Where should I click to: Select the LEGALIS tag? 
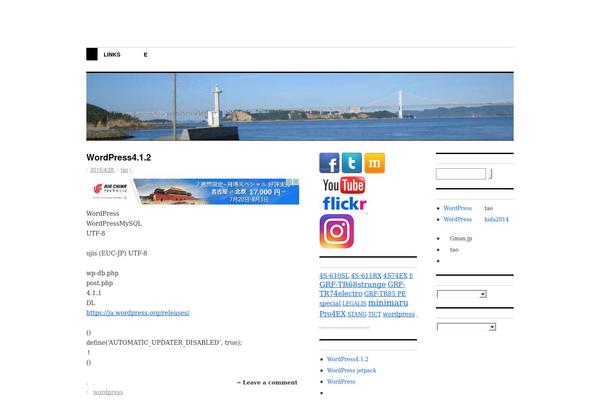354,304
